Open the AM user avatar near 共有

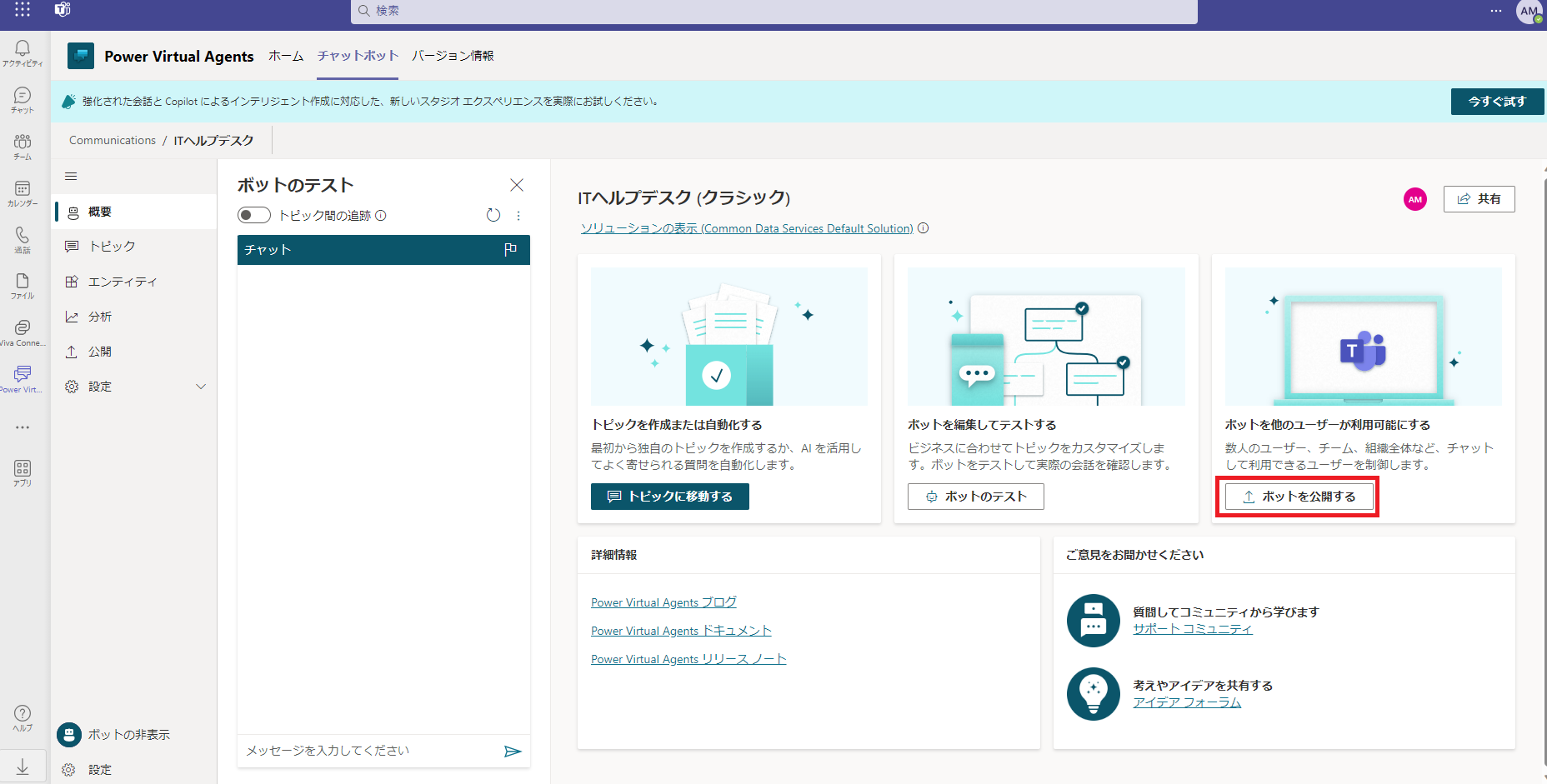1415,199
